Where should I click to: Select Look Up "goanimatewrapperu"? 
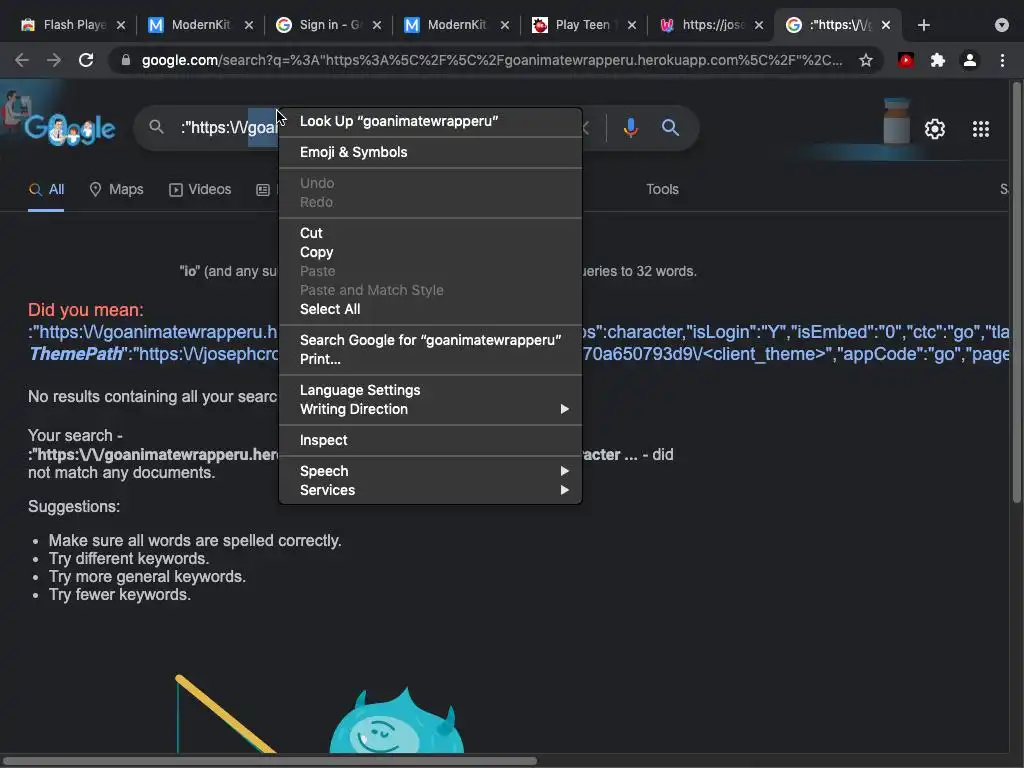[430, 121]
